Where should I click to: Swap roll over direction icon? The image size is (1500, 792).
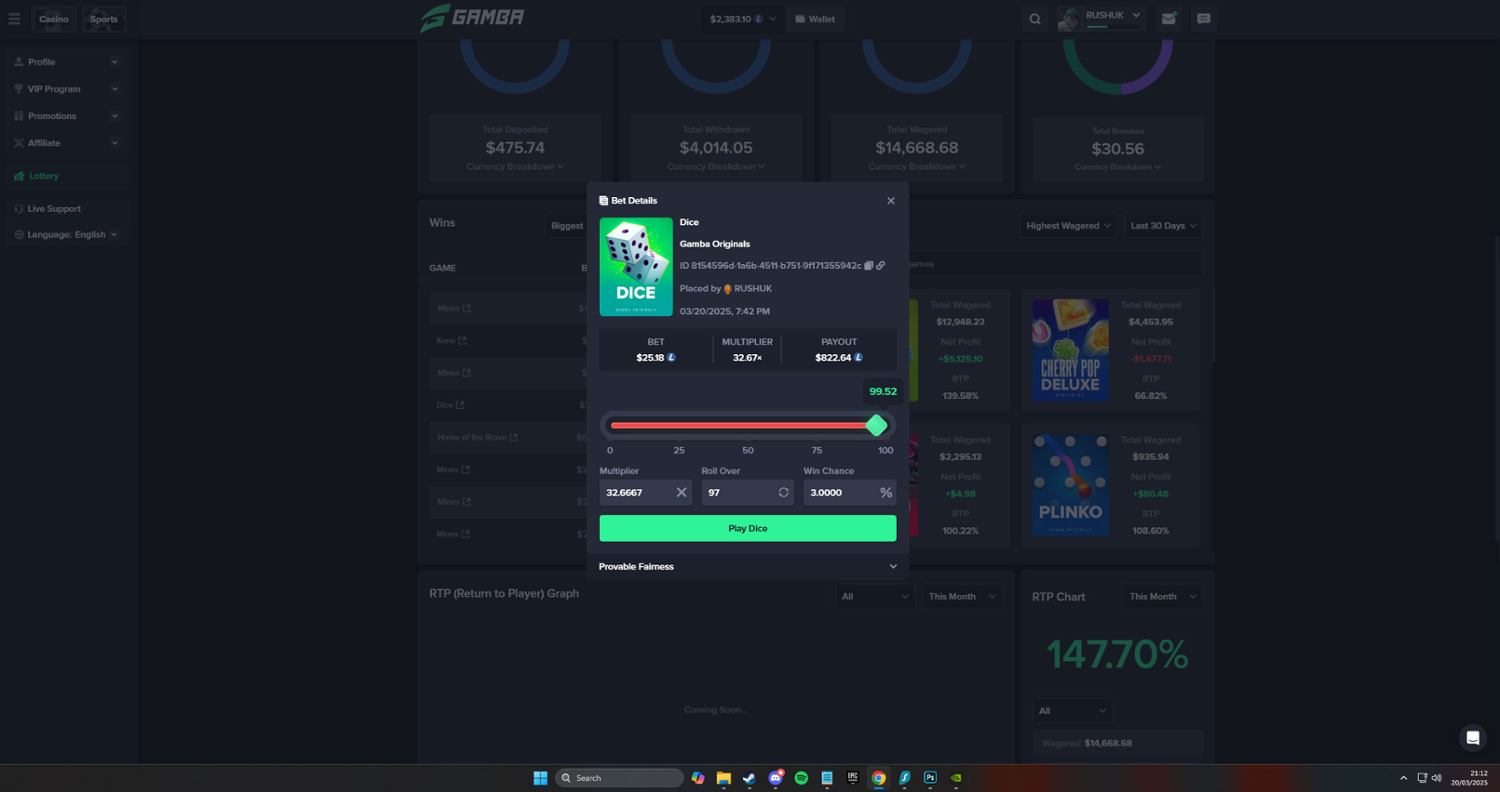[x=783, y=492]
